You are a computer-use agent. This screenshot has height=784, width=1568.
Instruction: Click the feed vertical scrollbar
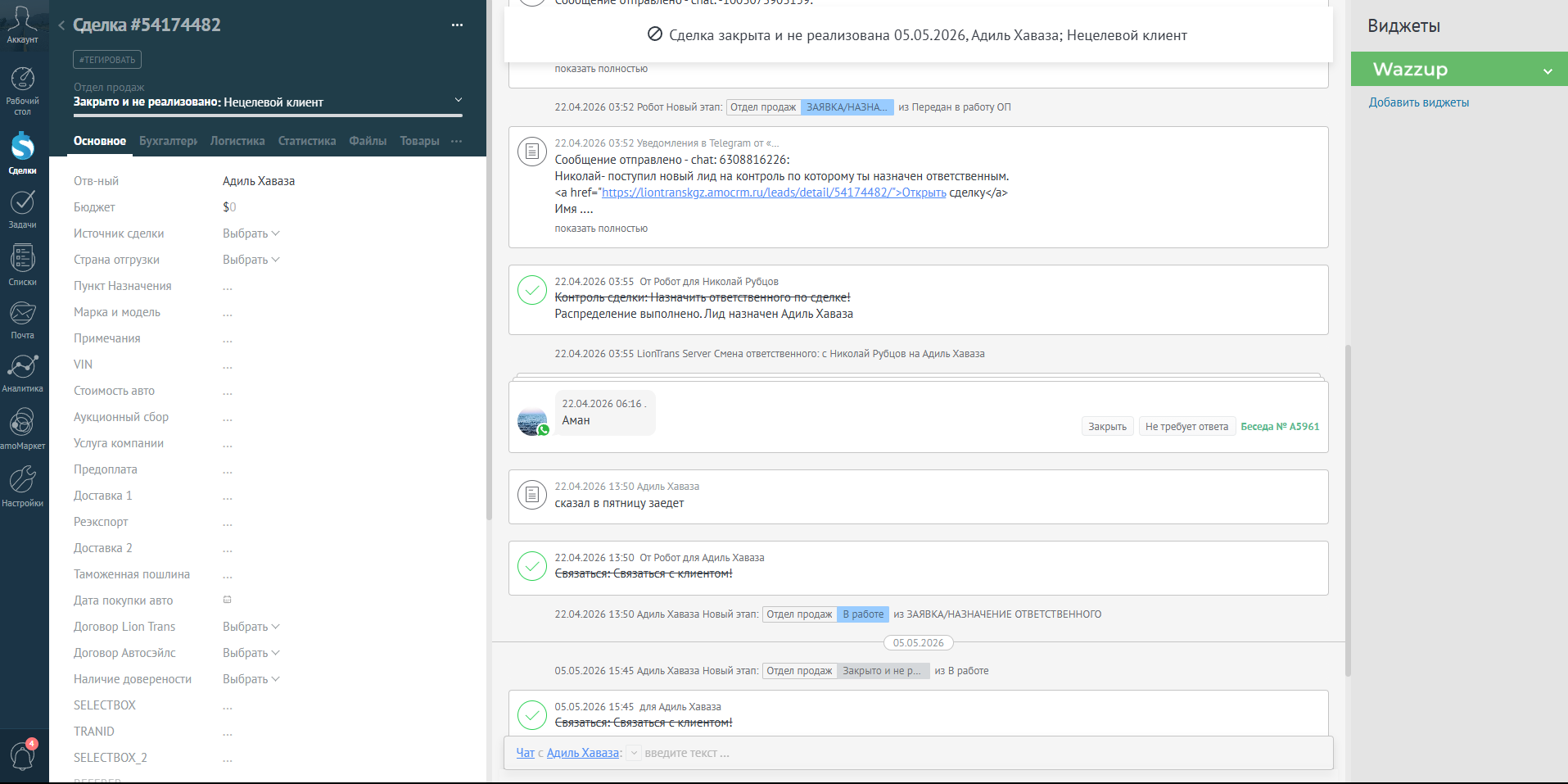pyautogui.click(x=1348, y=510)
